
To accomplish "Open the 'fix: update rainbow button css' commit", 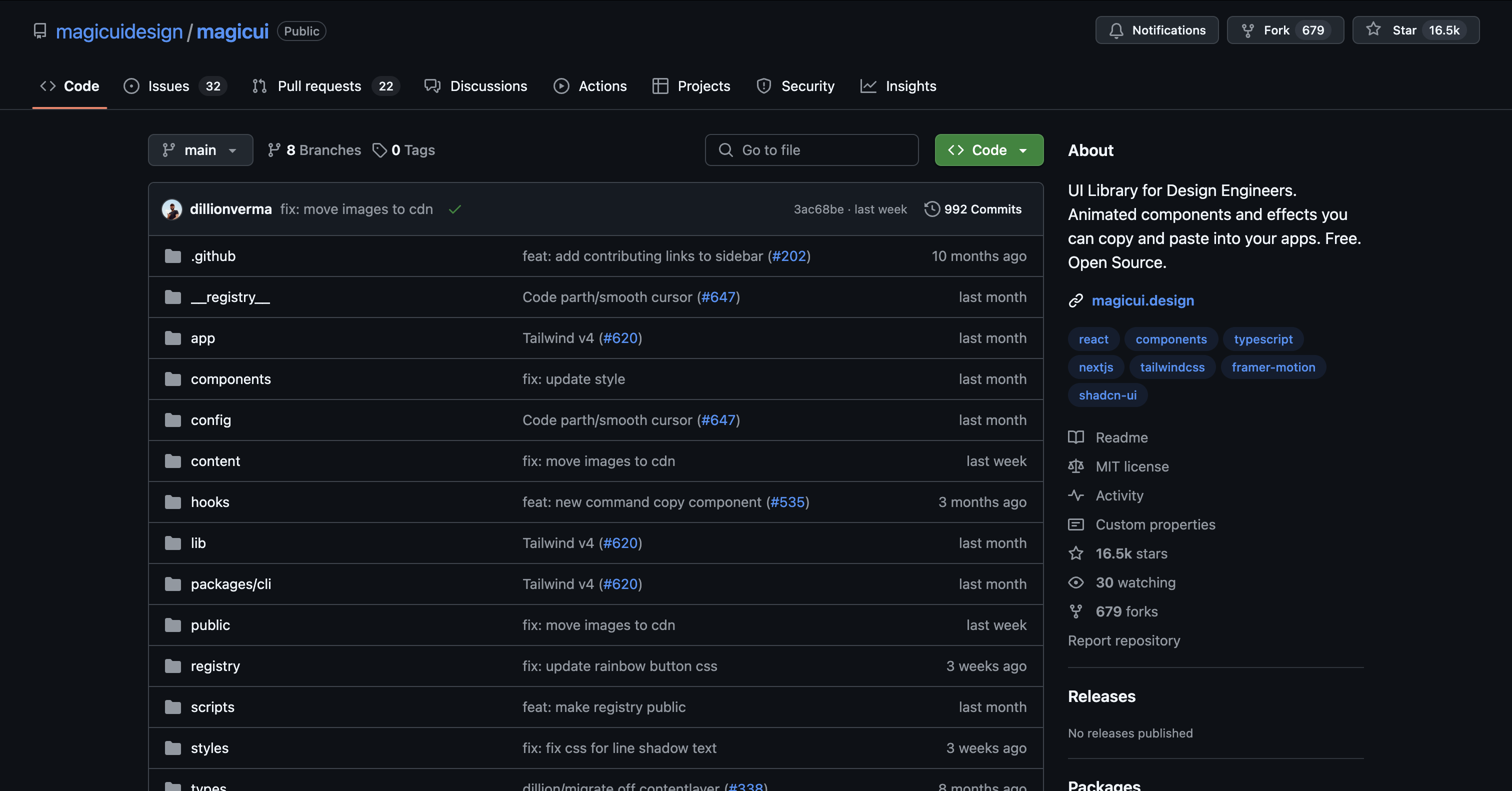I will pos(619,666).
